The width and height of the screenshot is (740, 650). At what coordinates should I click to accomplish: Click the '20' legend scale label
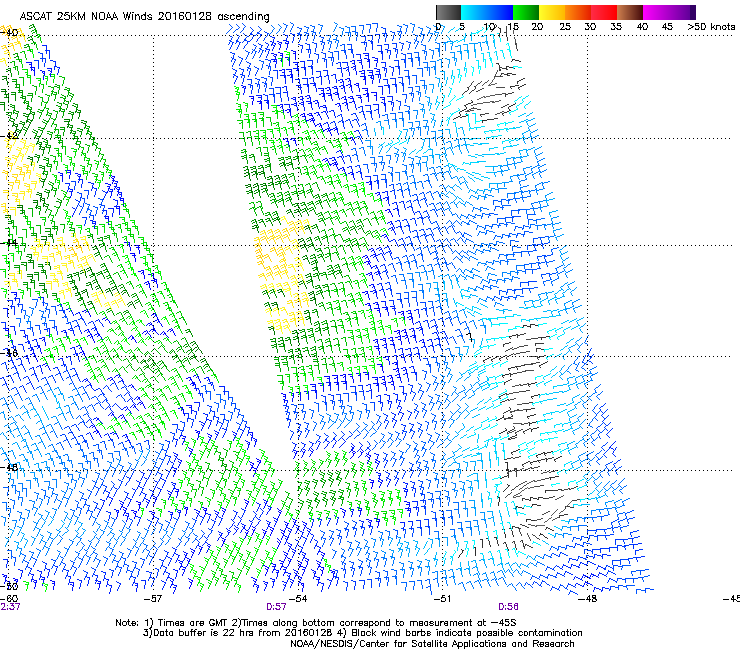point(537,27)
